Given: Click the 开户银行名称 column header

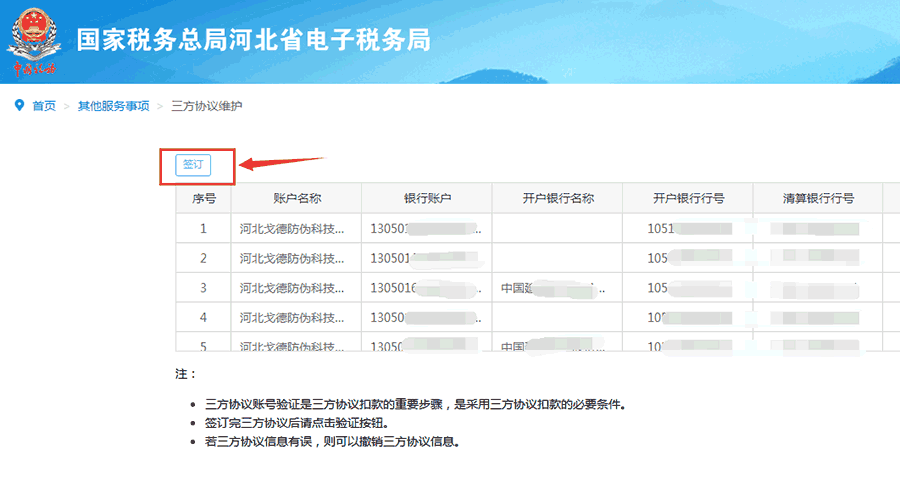Looking at the screenshot, I should pos(558,198).
